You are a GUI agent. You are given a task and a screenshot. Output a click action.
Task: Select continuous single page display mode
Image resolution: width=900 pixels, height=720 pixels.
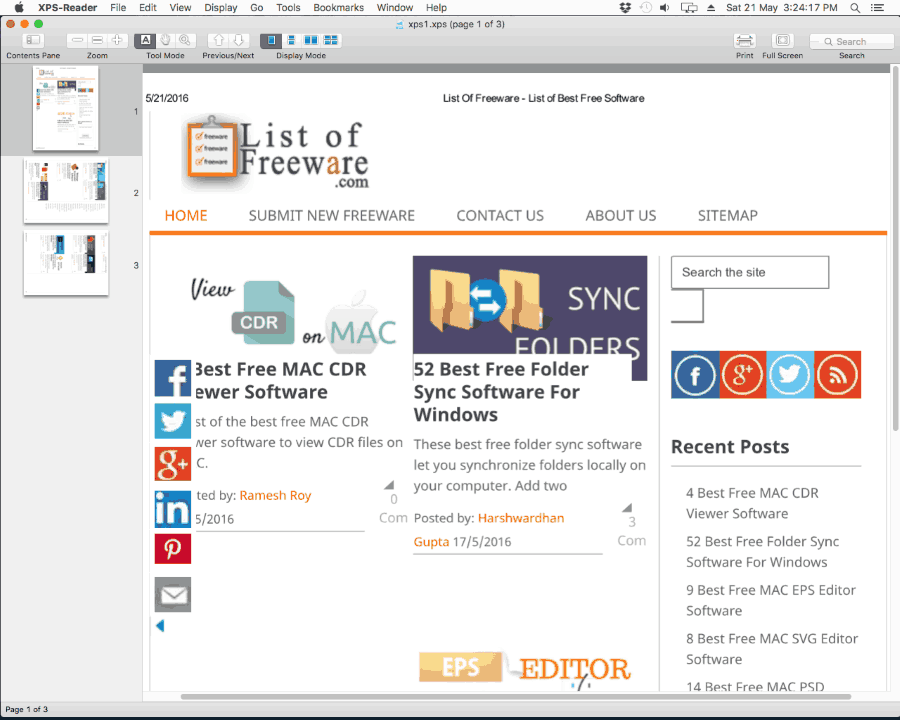pyautogui.click(x=291, y=40)
